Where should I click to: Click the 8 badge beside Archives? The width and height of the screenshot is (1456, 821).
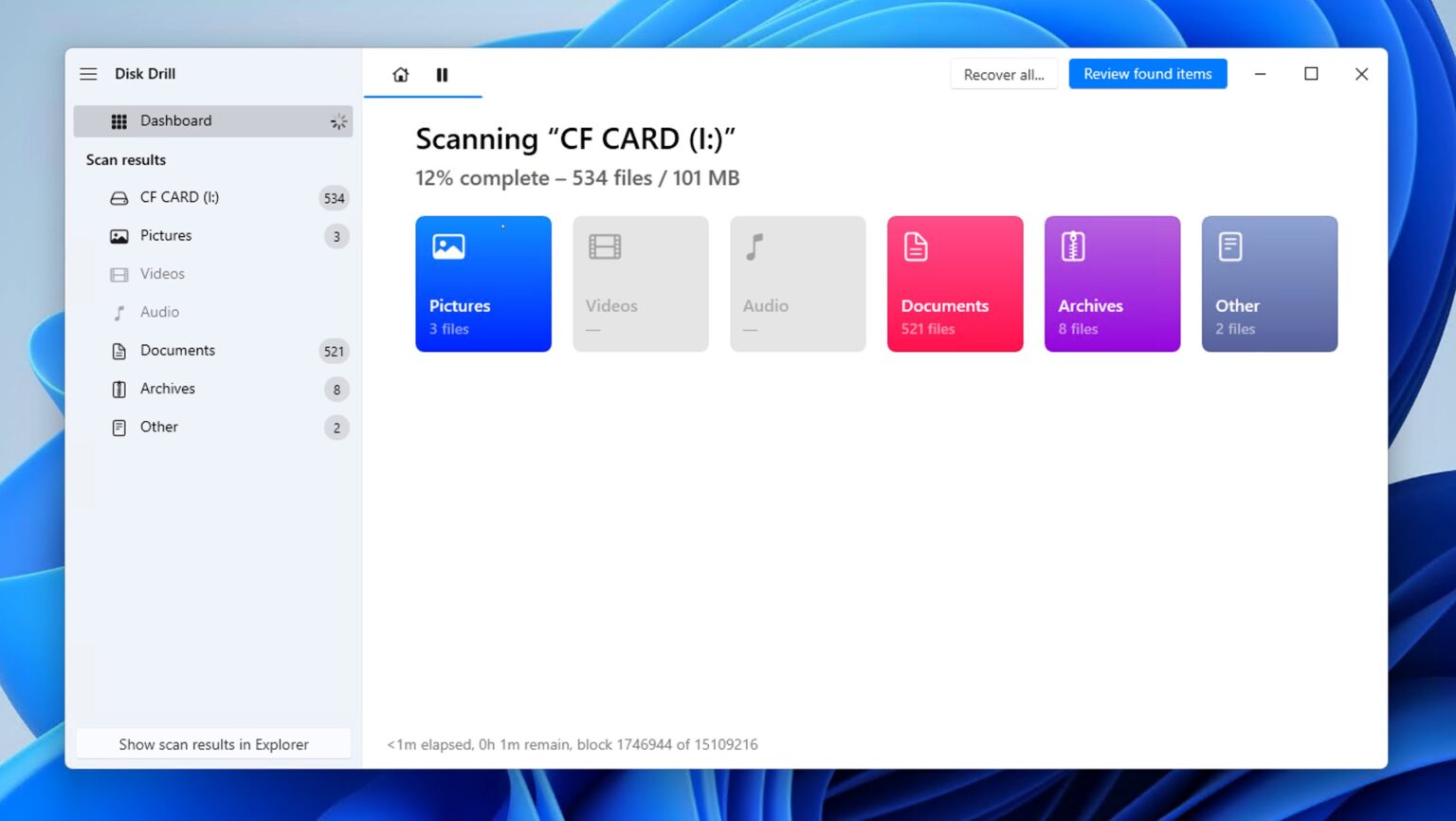[x=337, y=390]
